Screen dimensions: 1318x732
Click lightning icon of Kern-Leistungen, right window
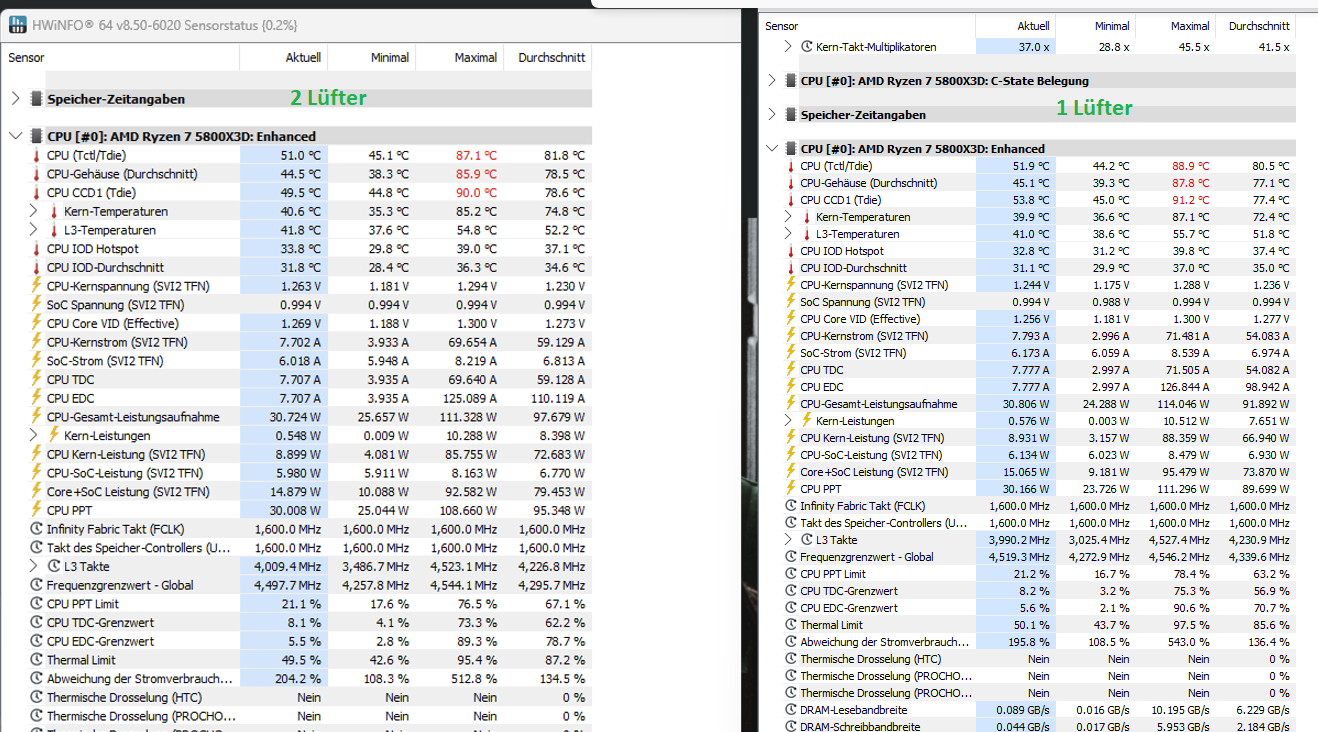(x=807, y=421)
